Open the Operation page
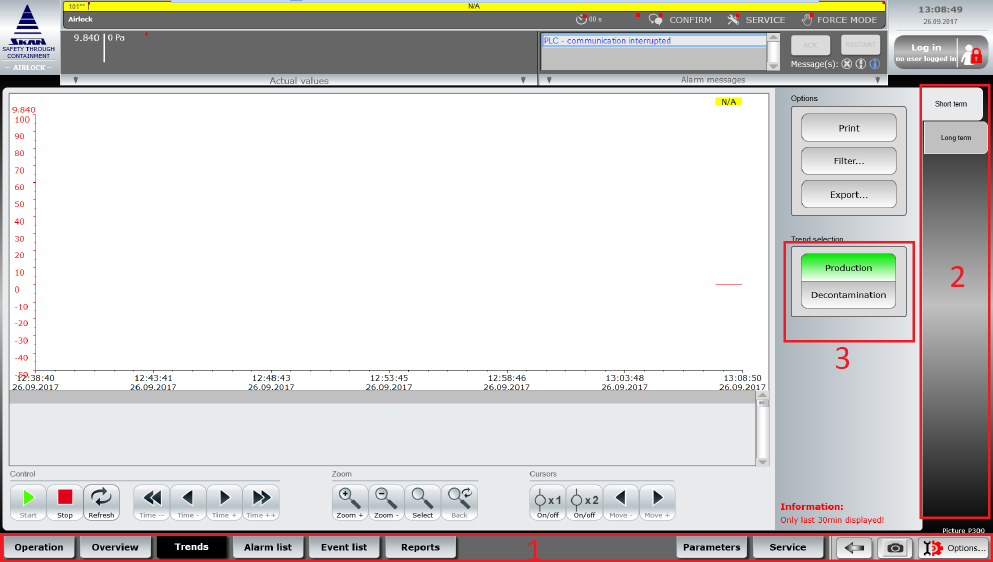 pos(39,547)
